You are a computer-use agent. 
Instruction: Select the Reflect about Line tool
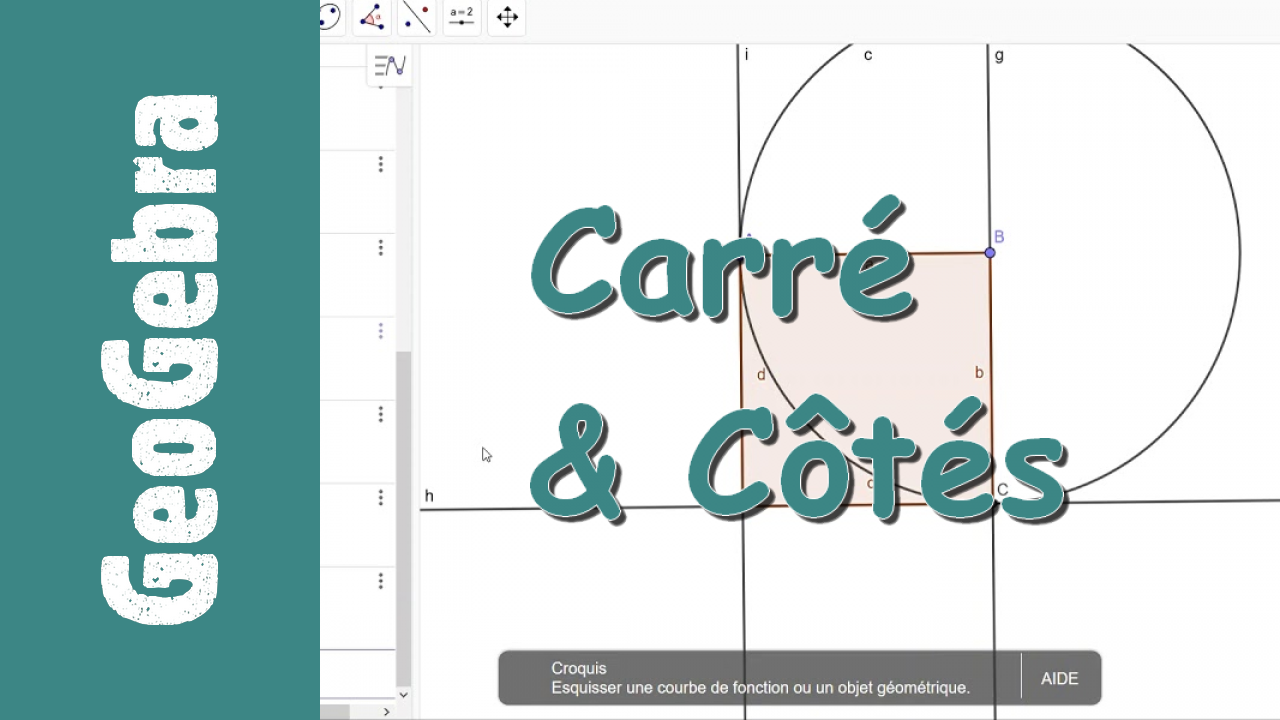(416, 17)
